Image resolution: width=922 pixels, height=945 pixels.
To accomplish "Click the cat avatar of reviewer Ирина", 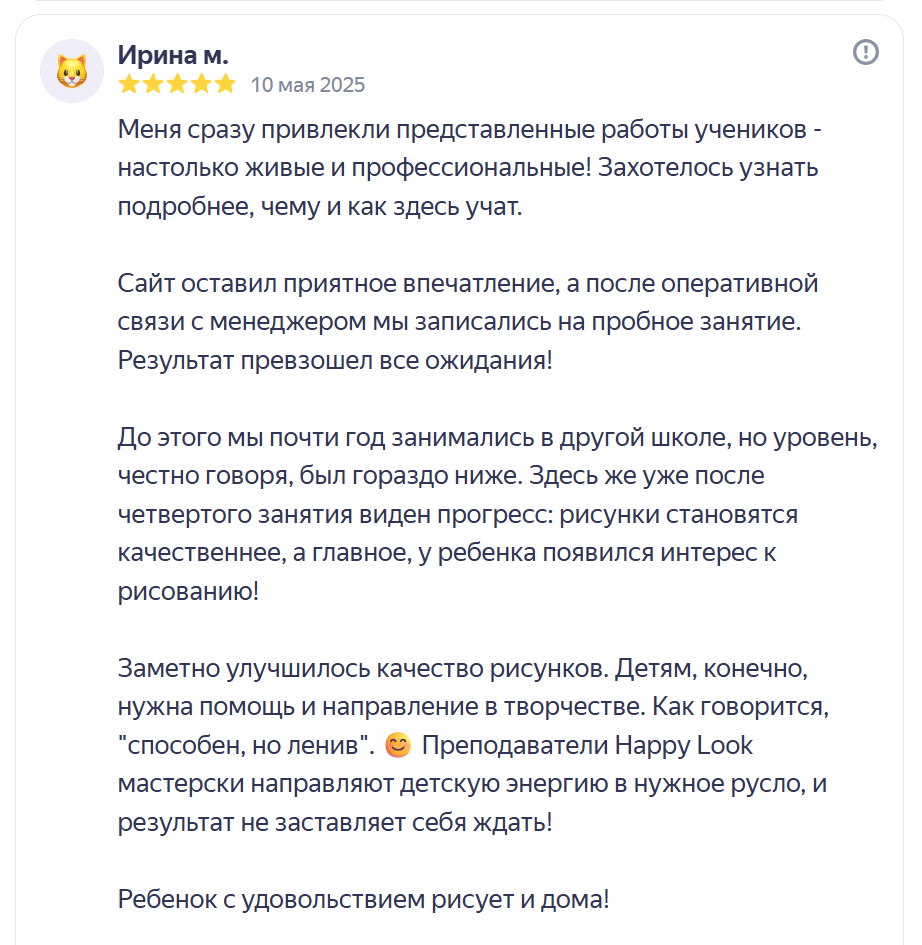I will pyautogui.click(x=72, y=71).
